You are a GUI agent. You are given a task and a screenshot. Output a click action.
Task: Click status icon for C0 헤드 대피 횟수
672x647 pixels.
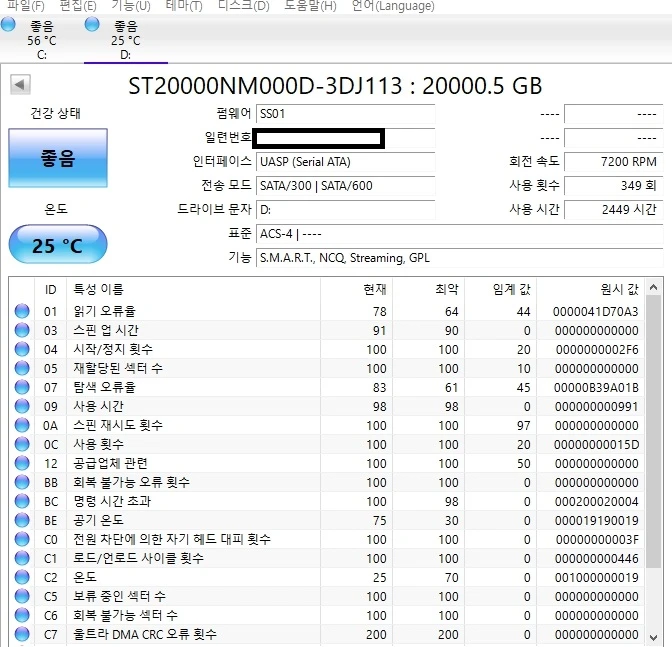click(x=22, y=539)
